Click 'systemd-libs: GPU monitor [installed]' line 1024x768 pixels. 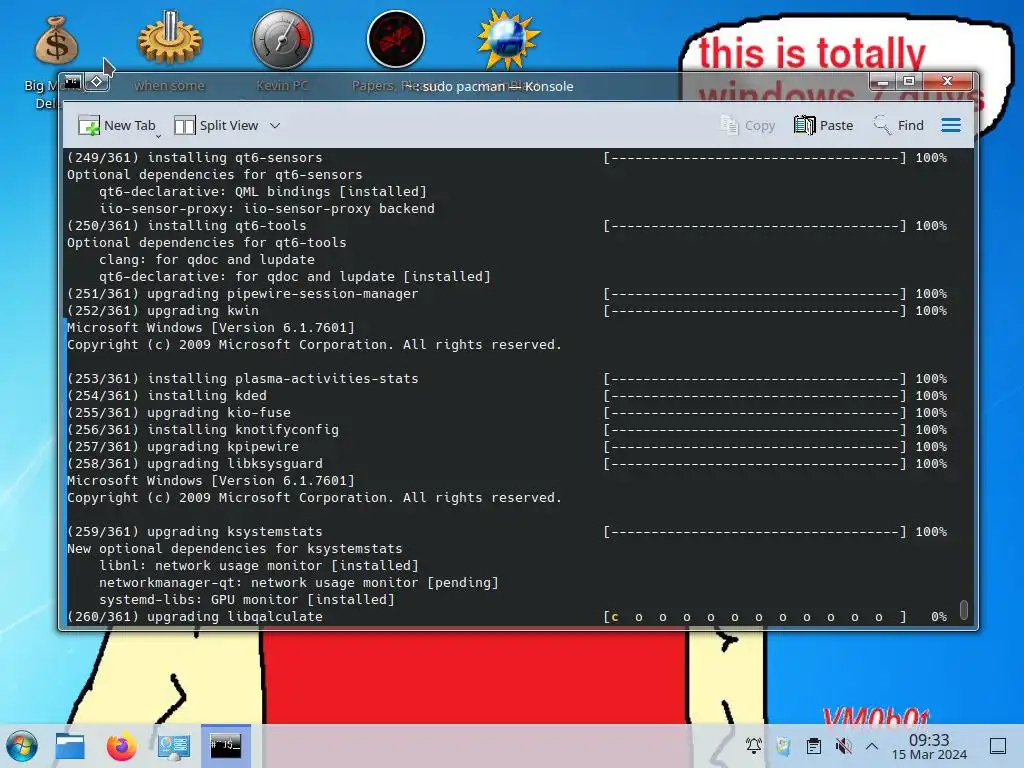click(247, 600)
